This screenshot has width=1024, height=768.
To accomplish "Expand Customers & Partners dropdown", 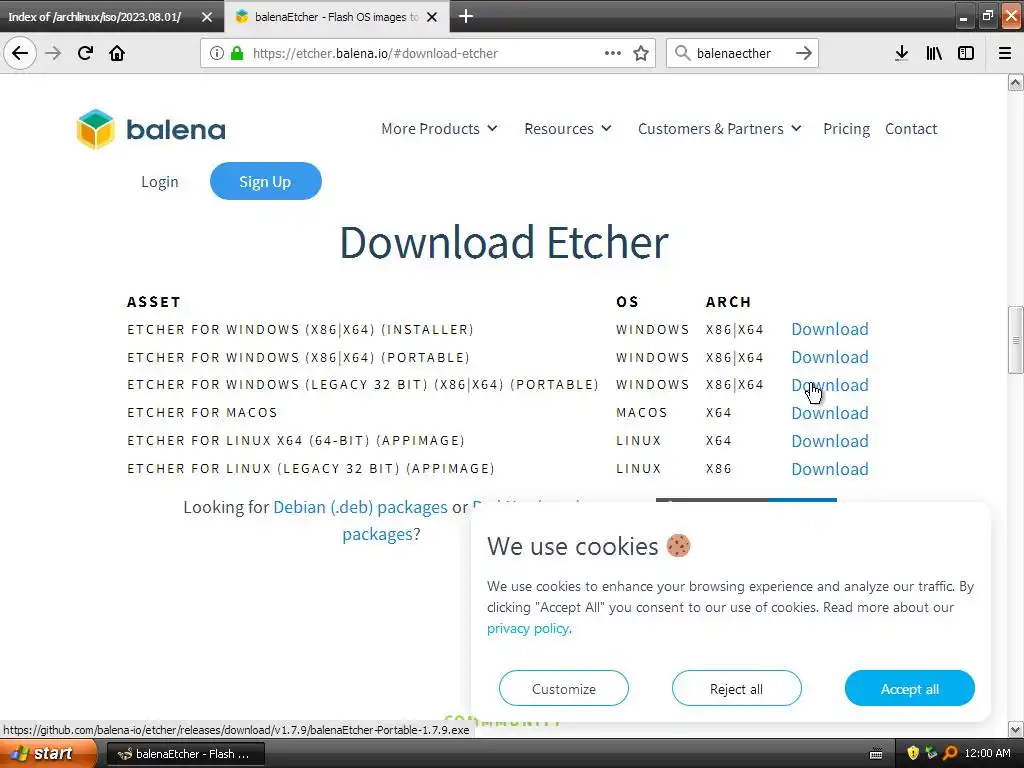I will point(719,129).
